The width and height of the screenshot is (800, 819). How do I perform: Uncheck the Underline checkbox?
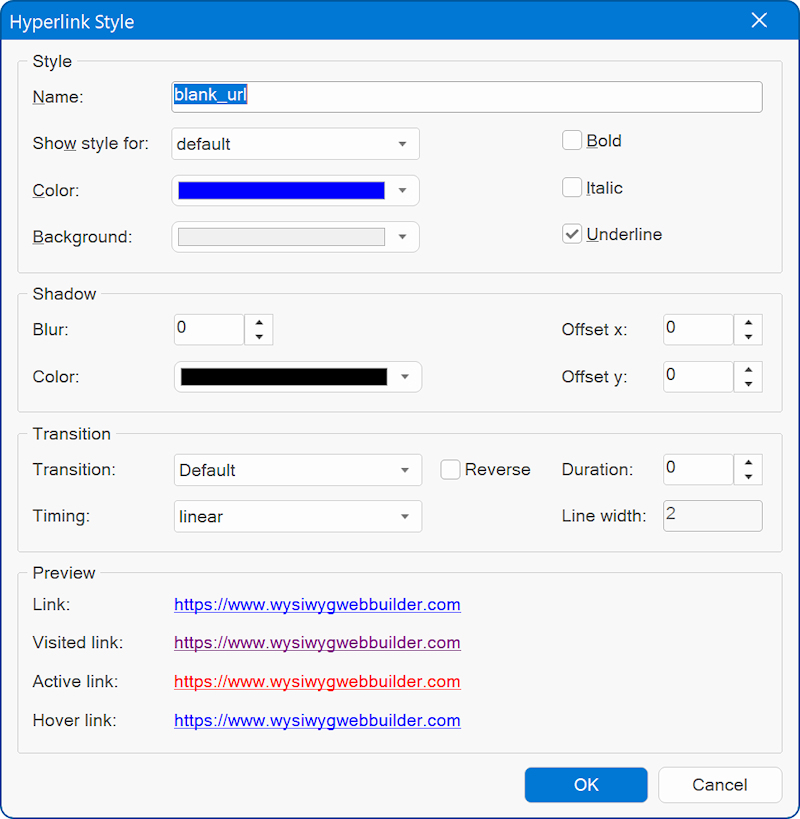click(x=572, y=234)
